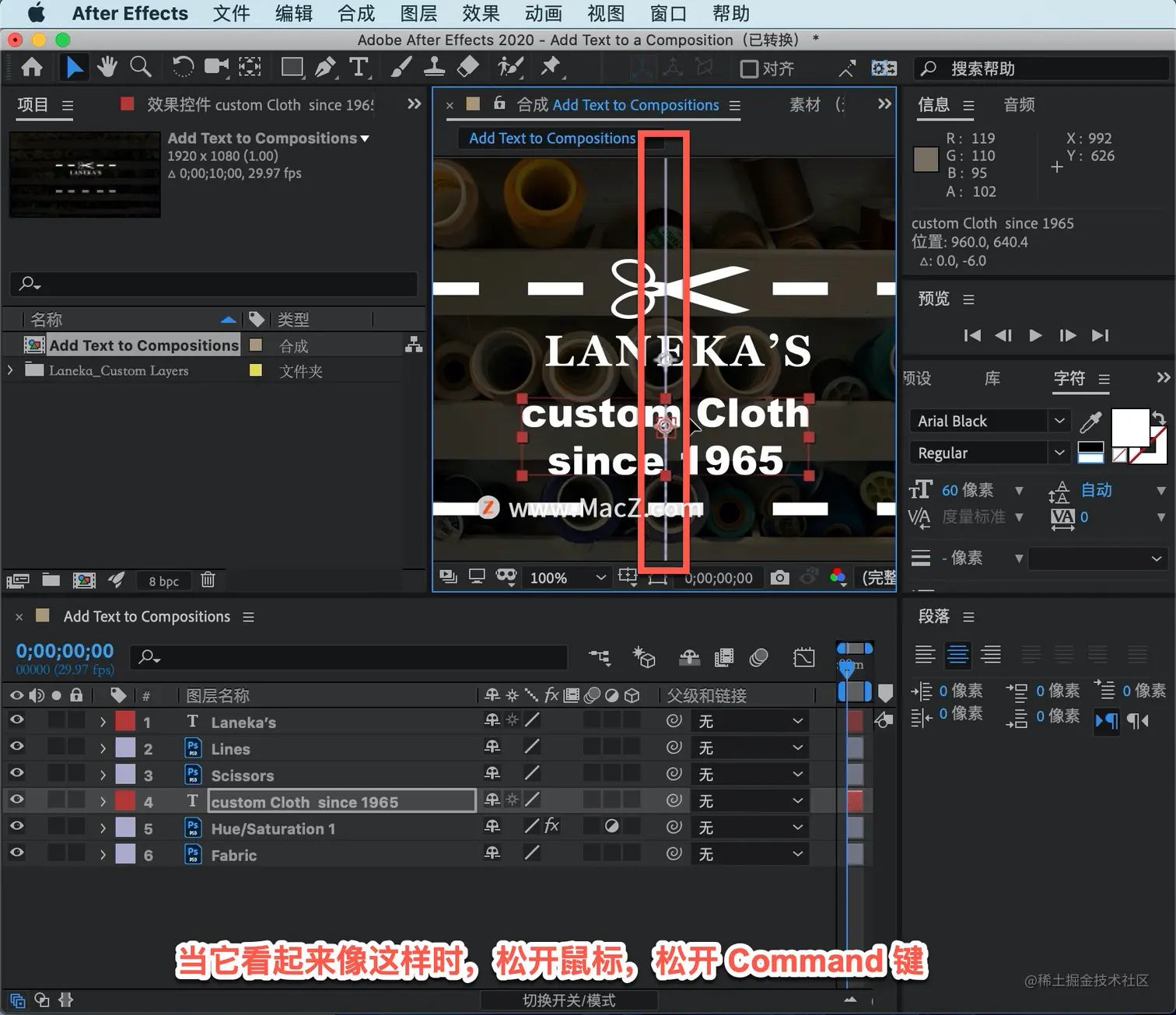Viewport: 1176px width, 1015px height.
Task: Click 切换开关/模式 button
Action: tap(569, 1000)
